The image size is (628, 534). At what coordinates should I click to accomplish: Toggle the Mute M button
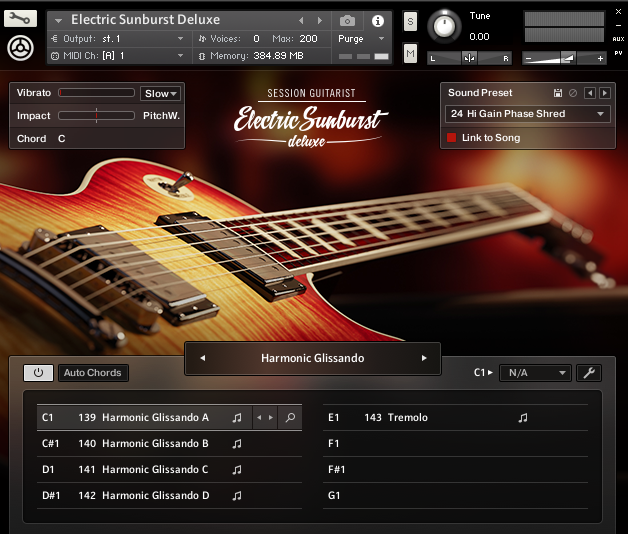point(410,53)
